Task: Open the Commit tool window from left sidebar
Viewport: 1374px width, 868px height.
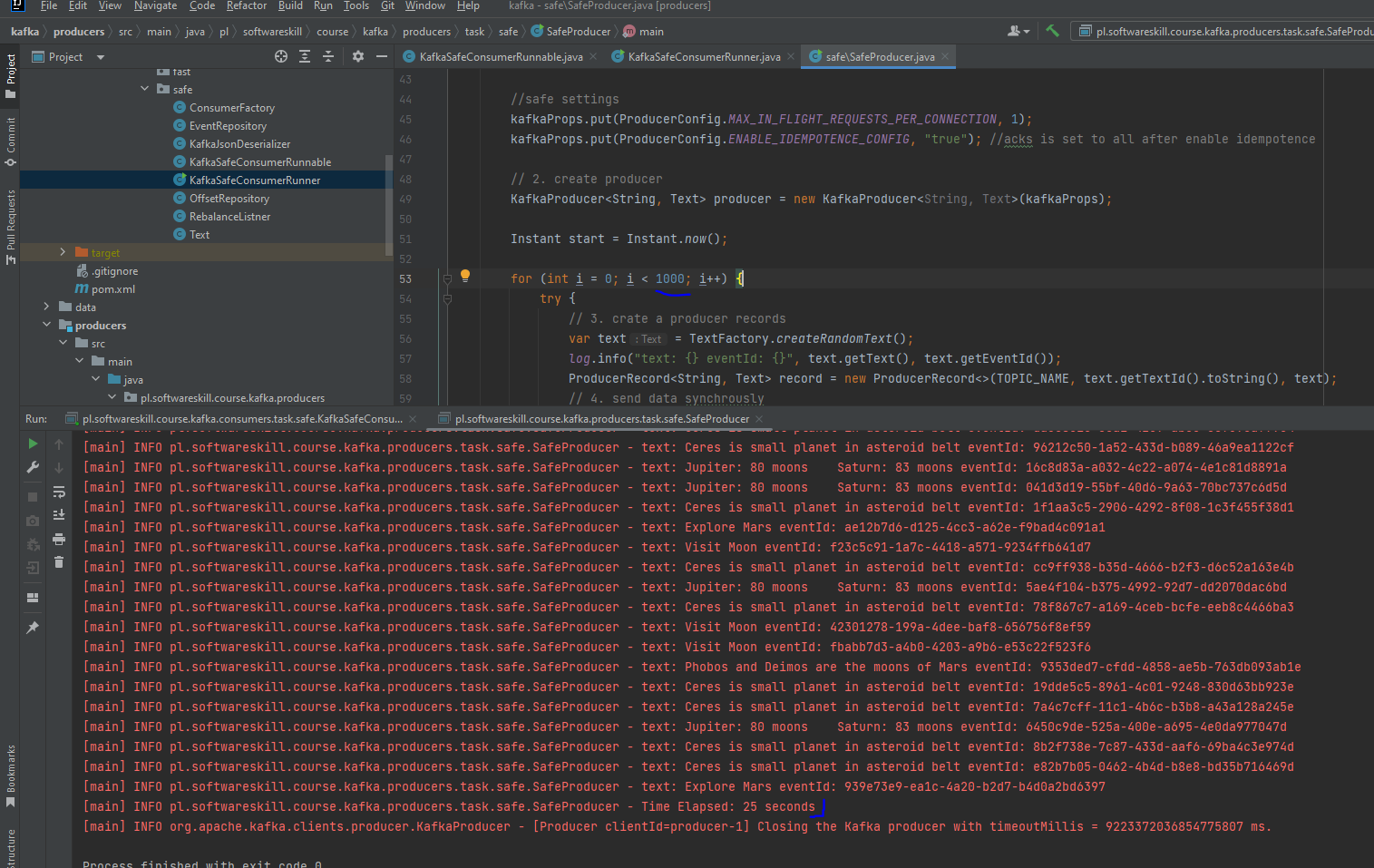Action: pyautogui.click(x=12, y=130)
